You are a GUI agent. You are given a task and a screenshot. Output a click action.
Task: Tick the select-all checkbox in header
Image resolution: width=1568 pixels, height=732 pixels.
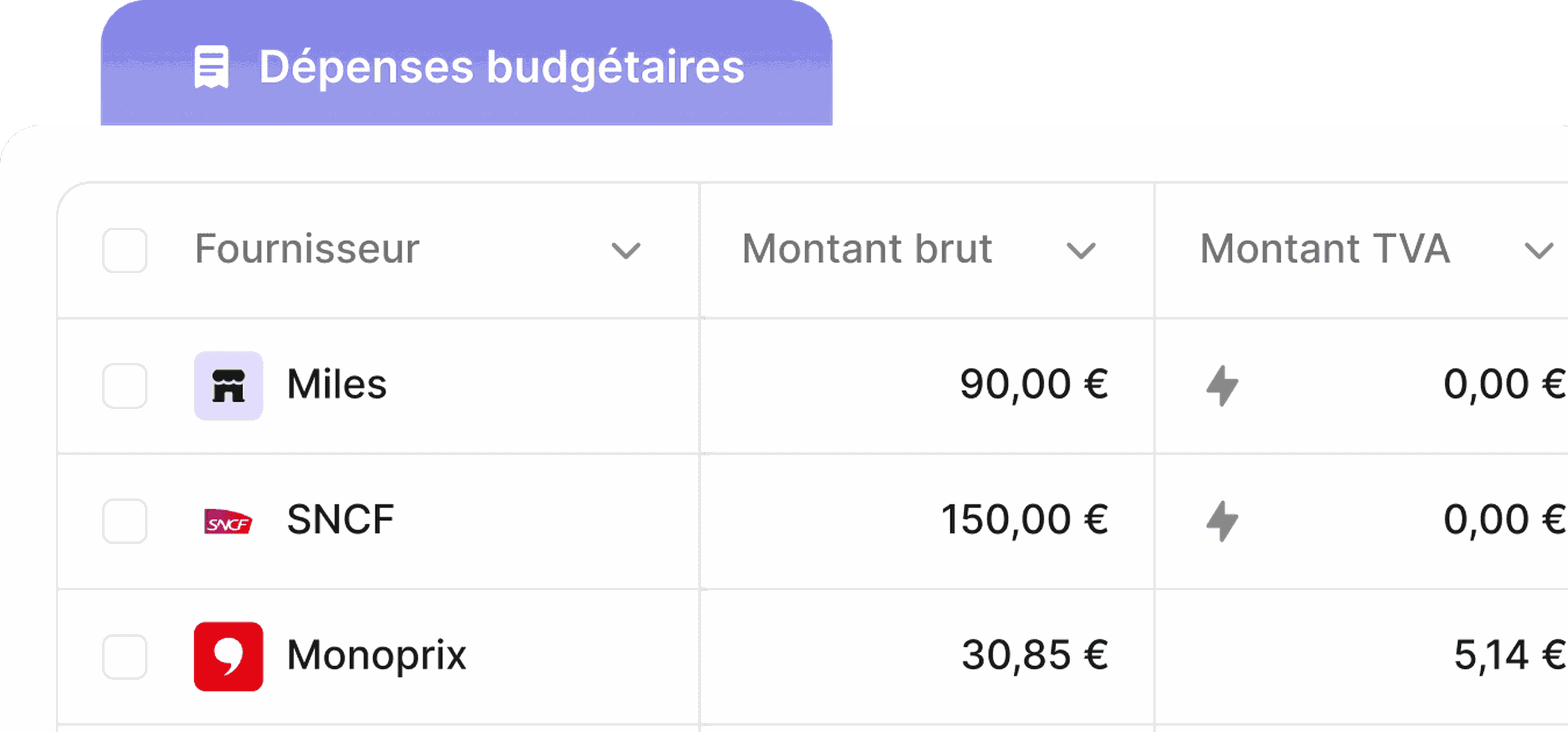(x=125, y=250)
